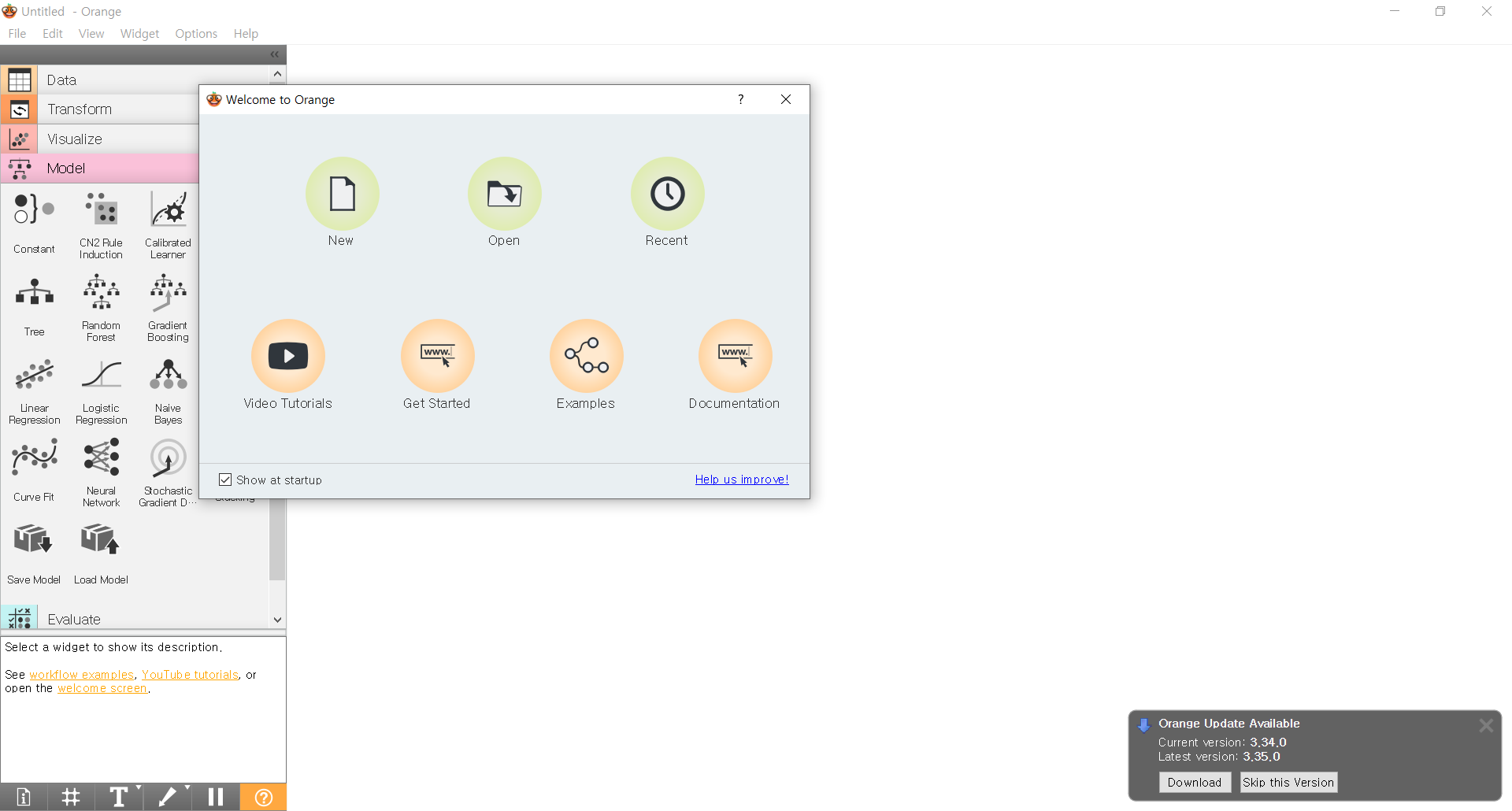Add the Constant model widget

pos(34,224)
